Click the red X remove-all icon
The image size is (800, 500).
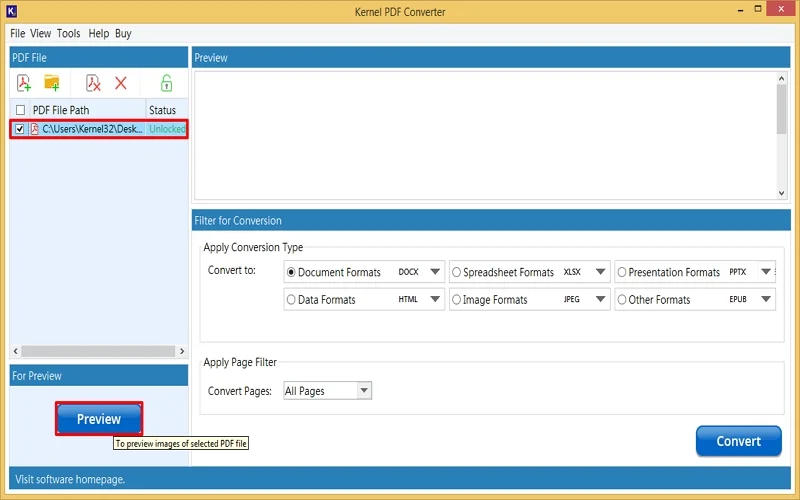click(x=121, y=83)
